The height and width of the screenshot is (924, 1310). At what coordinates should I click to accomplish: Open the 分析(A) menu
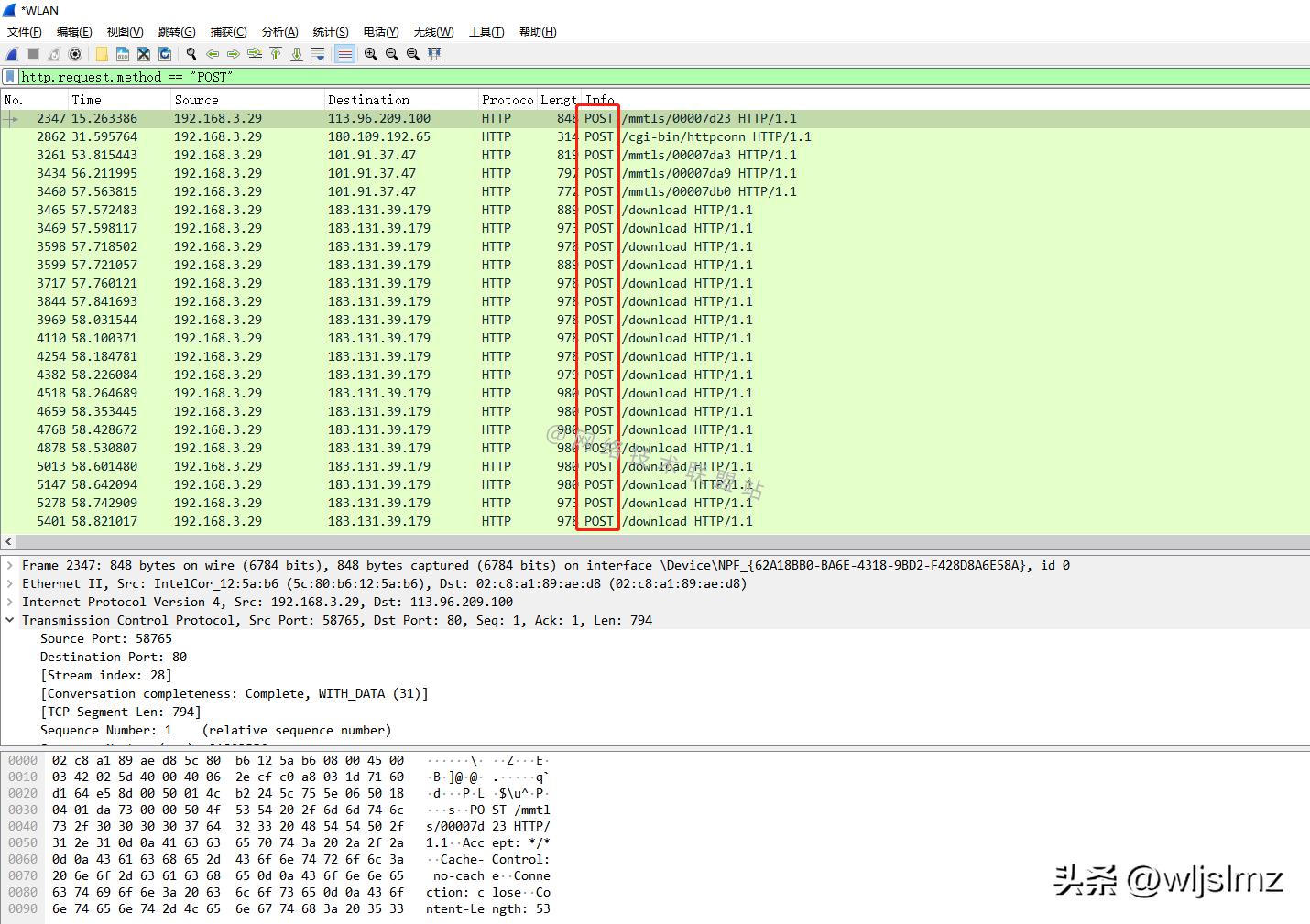click(279, 32)
